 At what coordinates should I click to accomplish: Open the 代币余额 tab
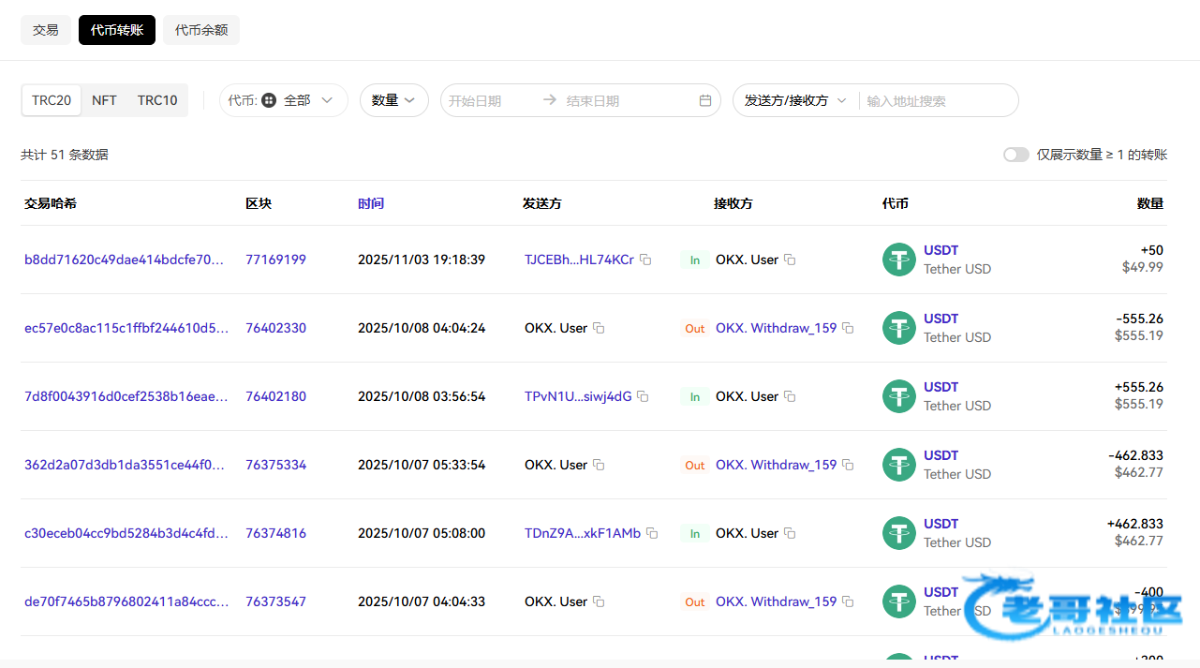(201, 30)
